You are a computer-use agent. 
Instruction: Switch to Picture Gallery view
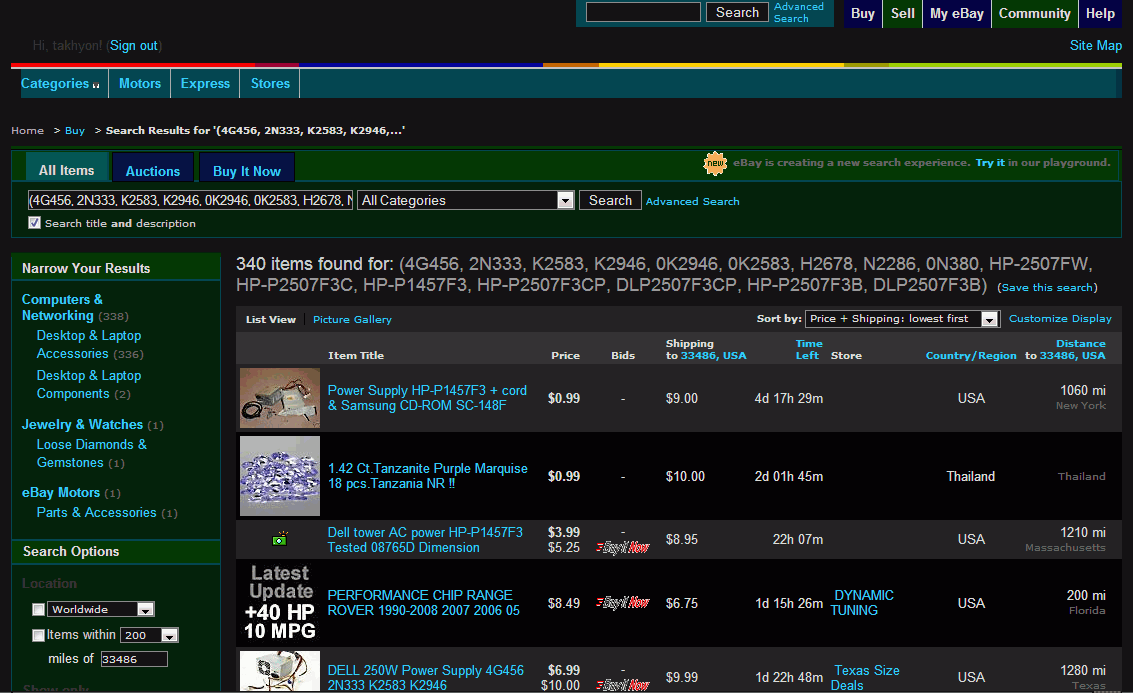pos(352,319)
